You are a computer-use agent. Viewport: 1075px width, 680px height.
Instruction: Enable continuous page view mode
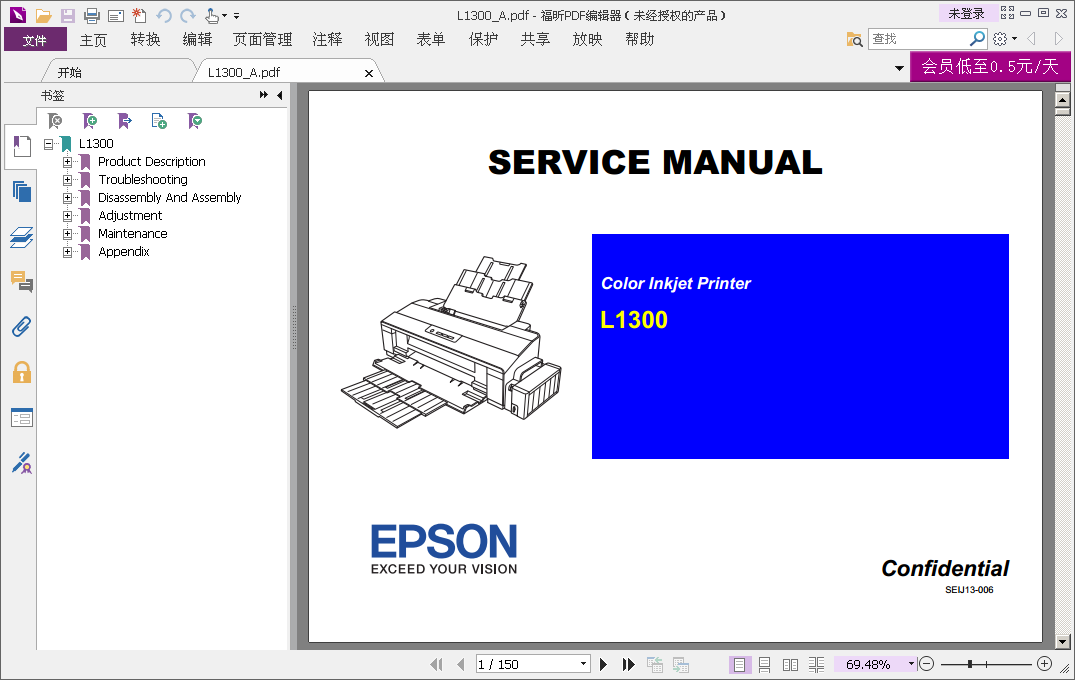point(764,664)
